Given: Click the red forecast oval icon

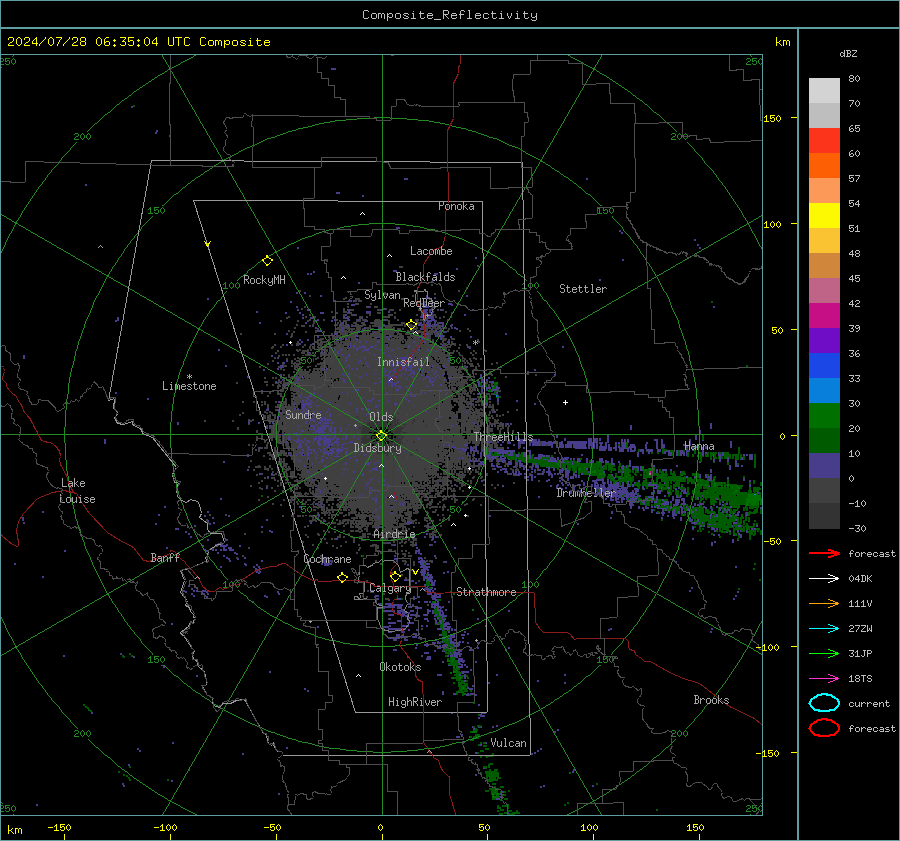Looking at the screenshot, I should tap(824, 728).
